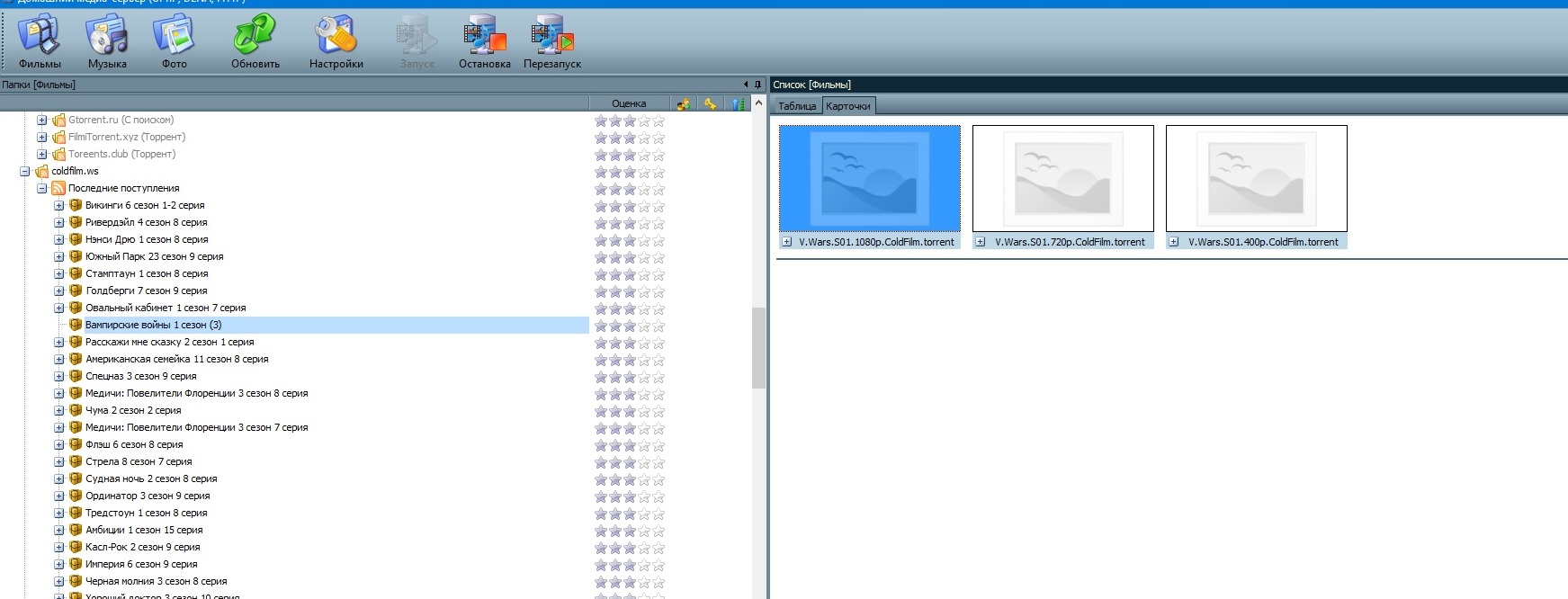Set third star rating for Вампирские войны
The height and width of the screenshot is (599, 1568).
coord(630,326)
